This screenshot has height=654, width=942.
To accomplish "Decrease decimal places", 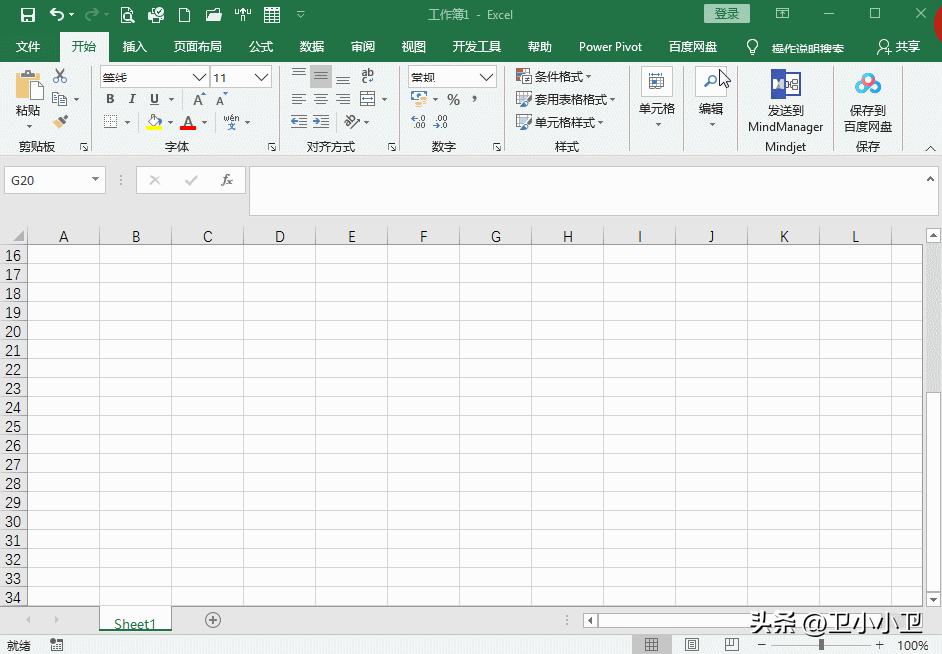I will coord(440,122).
